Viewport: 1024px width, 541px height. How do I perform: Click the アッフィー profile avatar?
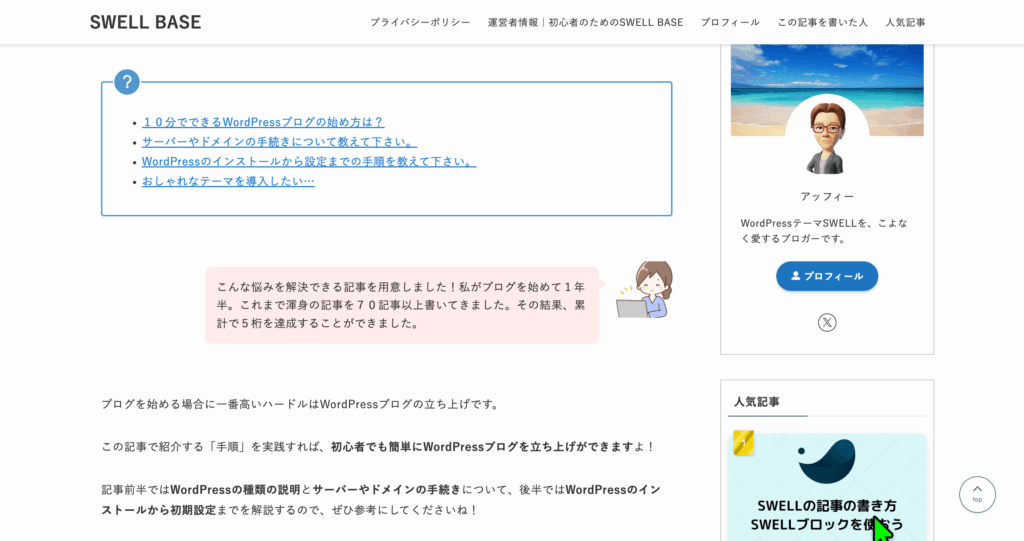pyautogui.click(x=827, y=137)
